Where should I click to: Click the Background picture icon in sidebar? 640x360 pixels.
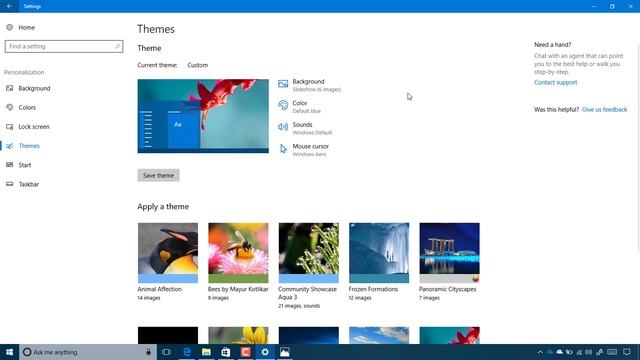point(9,88)
